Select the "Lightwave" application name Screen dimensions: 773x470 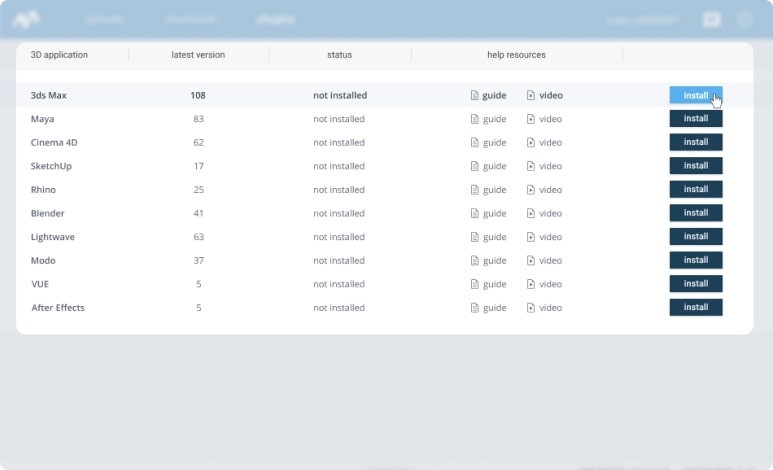(x=53, y=237)
